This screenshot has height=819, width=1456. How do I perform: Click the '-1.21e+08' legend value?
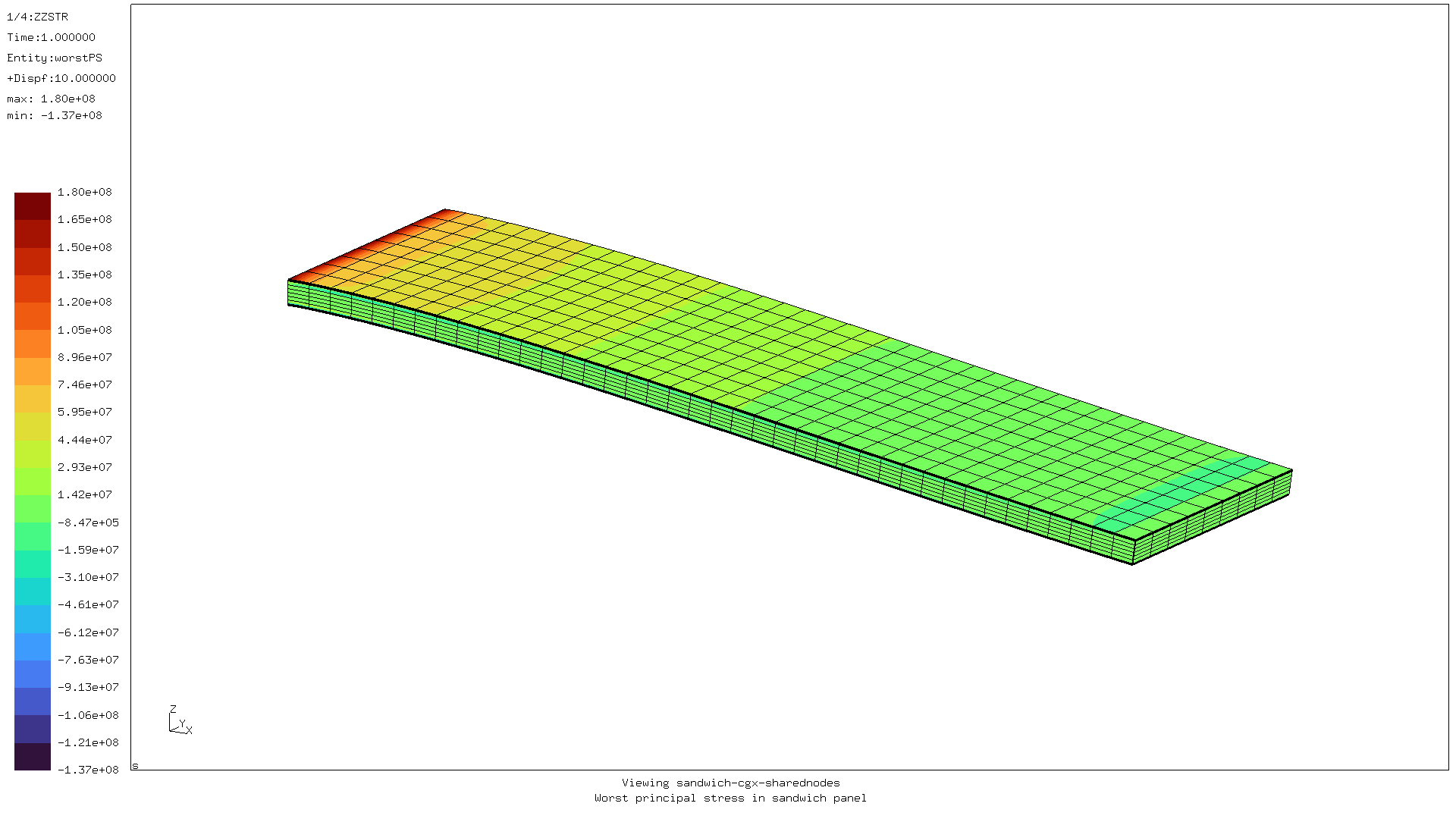(x=88, y=742)
